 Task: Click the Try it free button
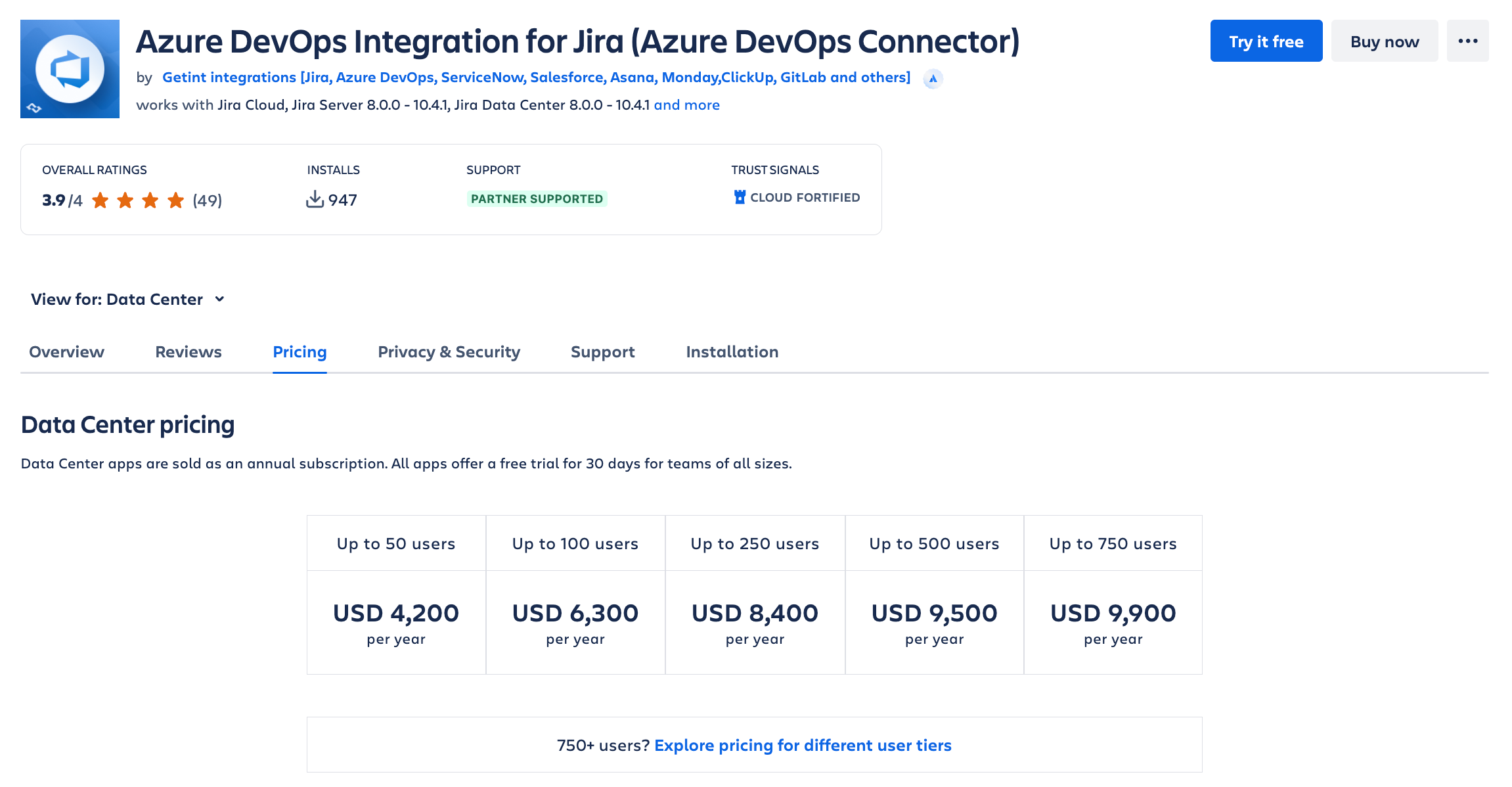pyautogui.click(x=1266, y=41)
